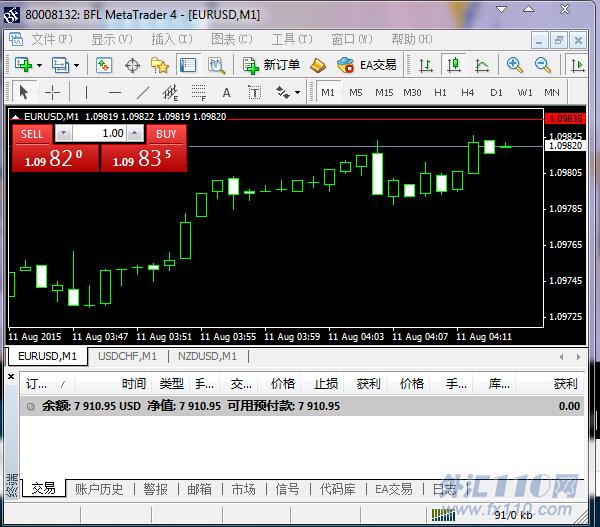Select the vertical line drawing tool

86,92
